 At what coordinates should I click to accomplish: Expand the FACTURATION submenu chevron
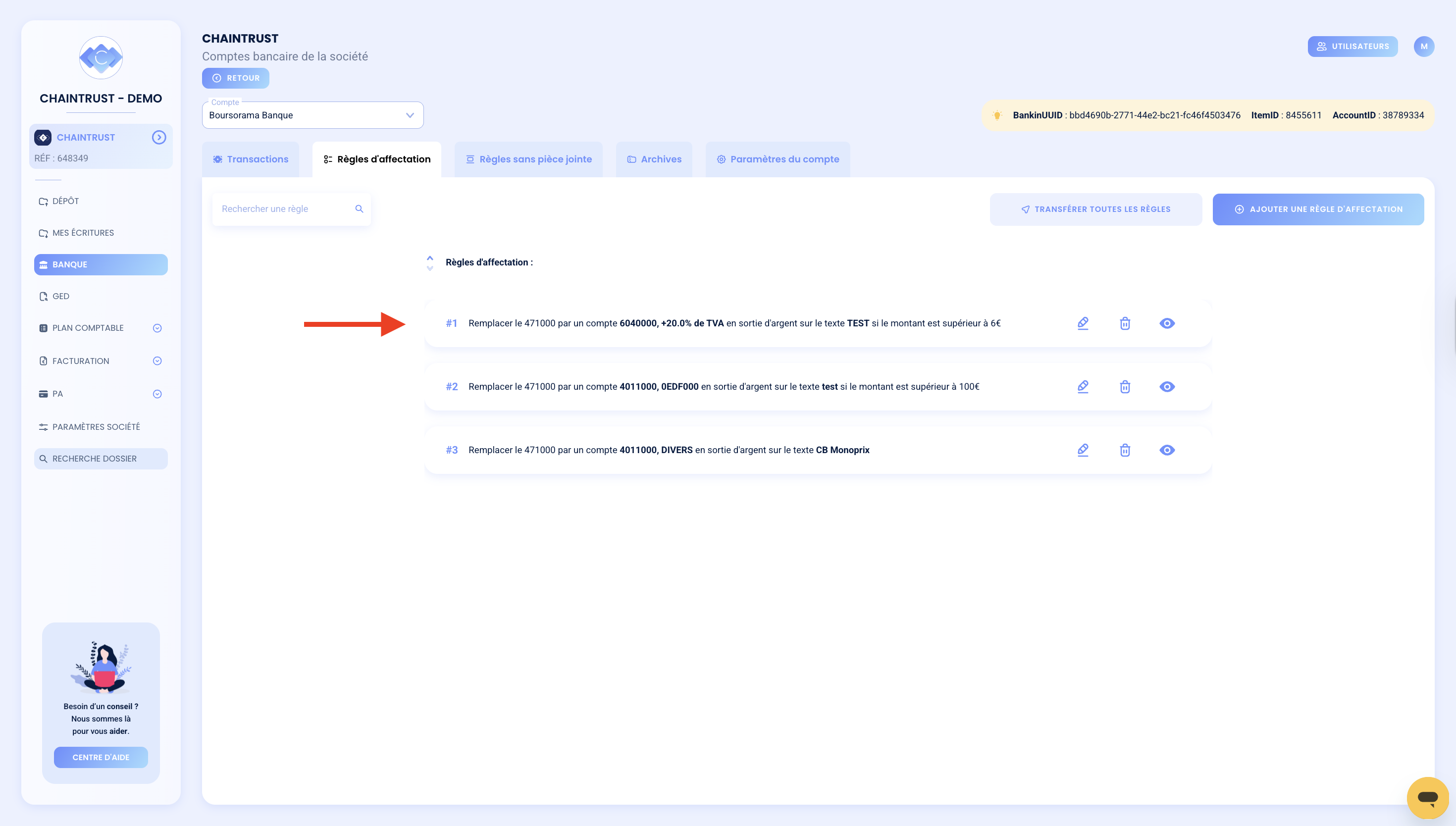tap(157, 361)
